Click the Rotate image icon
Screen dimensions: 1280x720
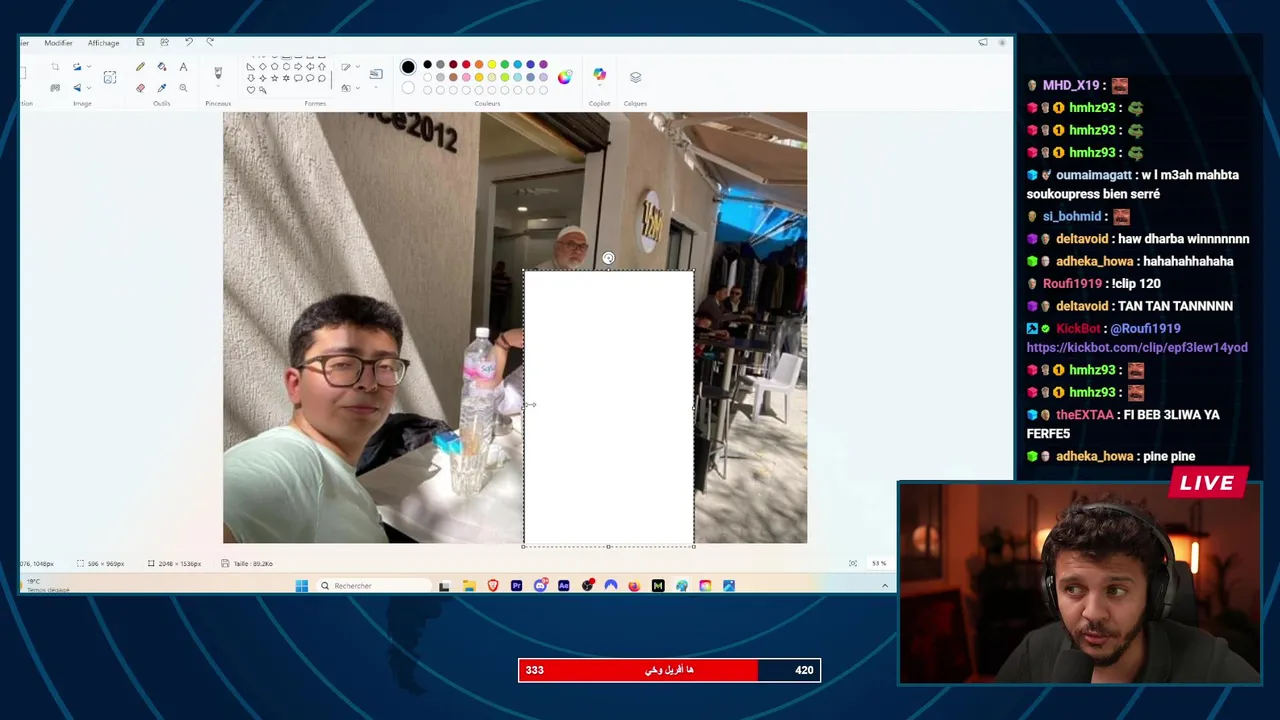point(76,67)
